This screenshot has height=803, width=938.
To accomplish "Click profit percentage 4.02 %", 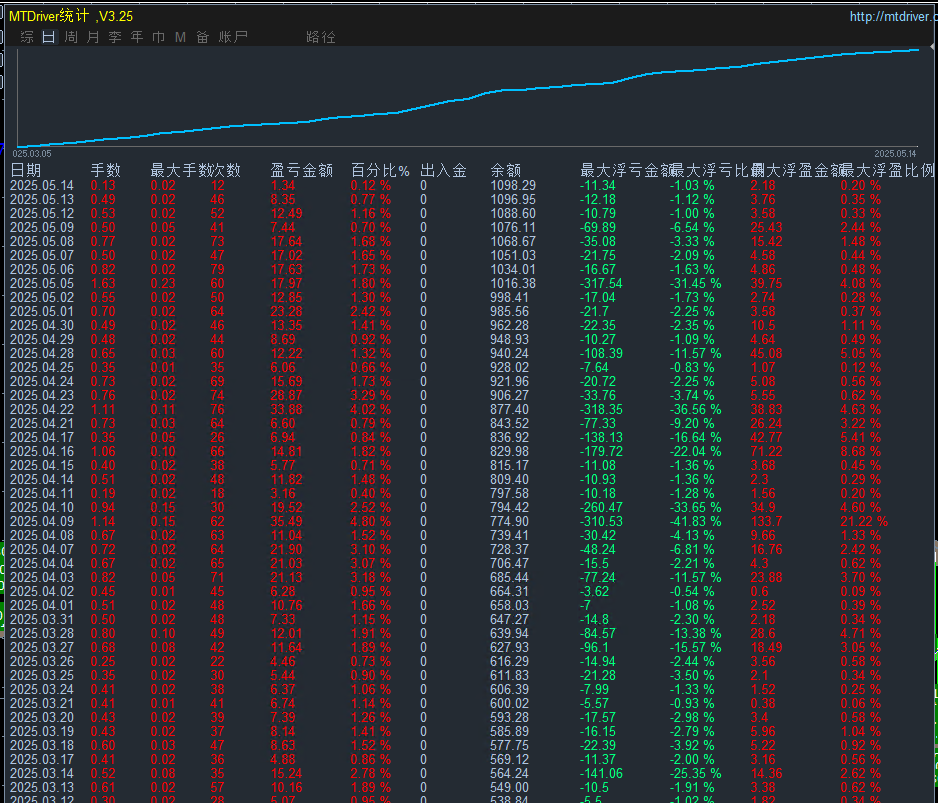I will click(x=371, y=409).
